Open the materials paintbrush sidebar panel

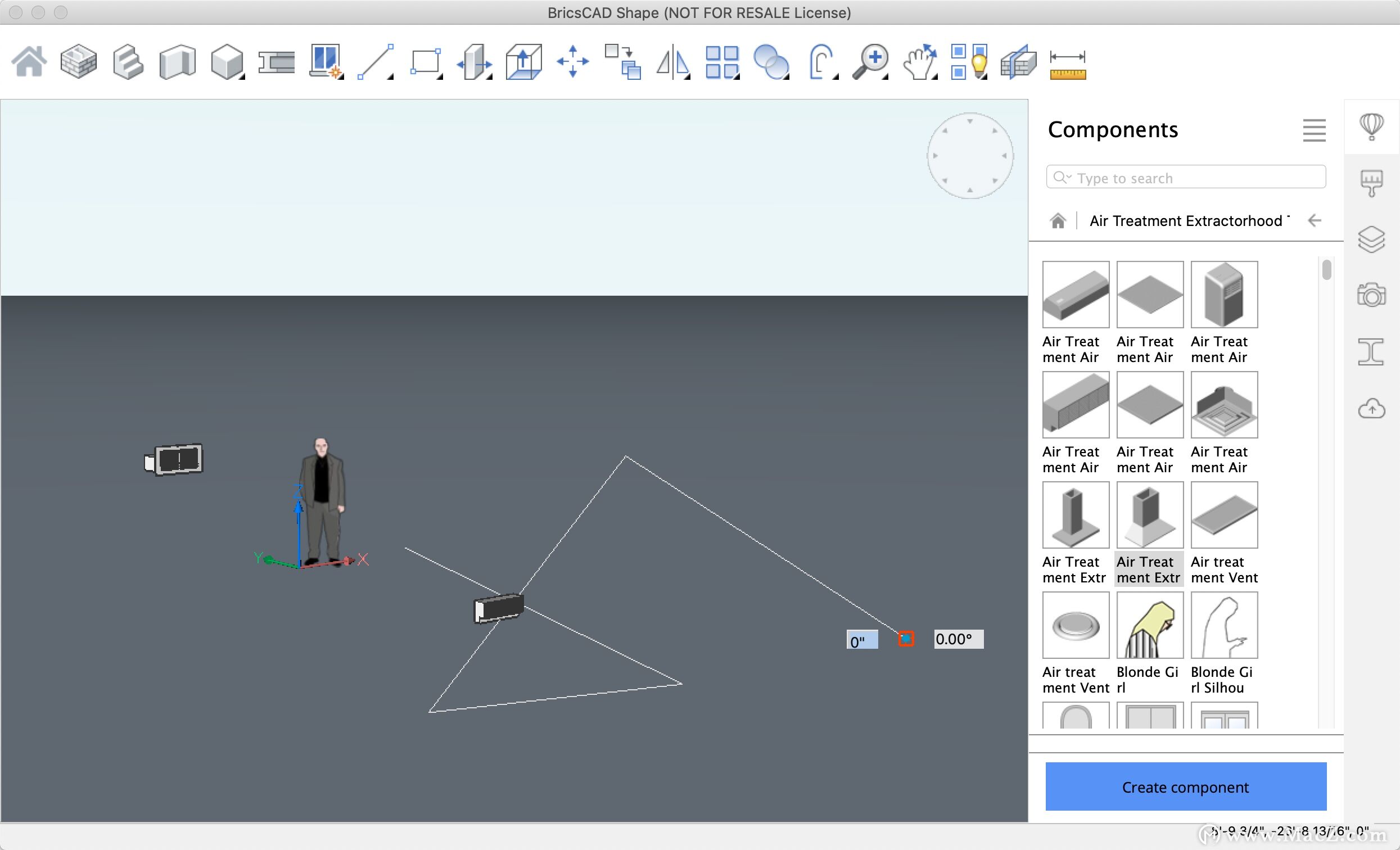click(1371, 183)
